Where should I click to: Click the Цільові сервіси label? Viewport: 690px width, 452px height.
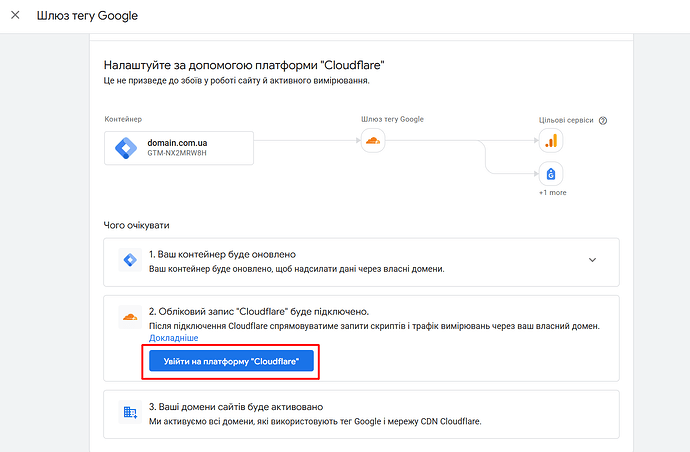566,120
